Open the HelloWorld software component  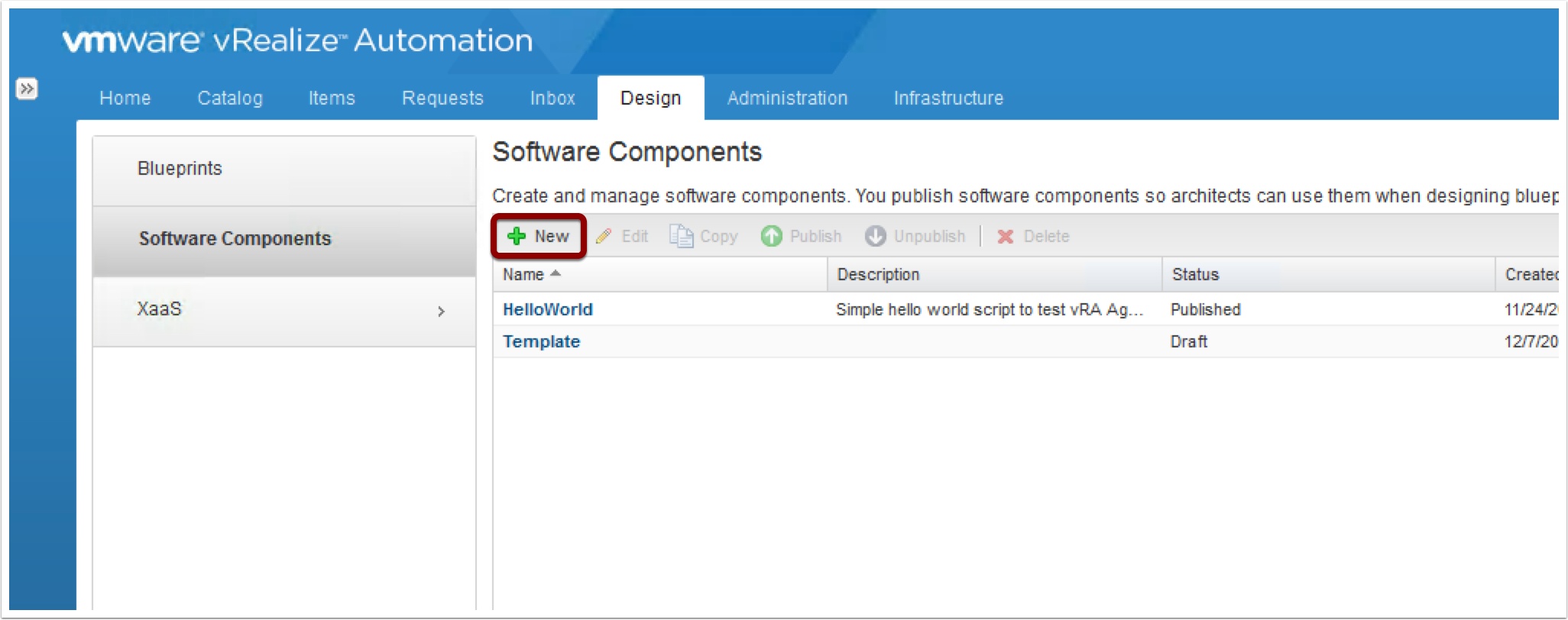[547, 309]
